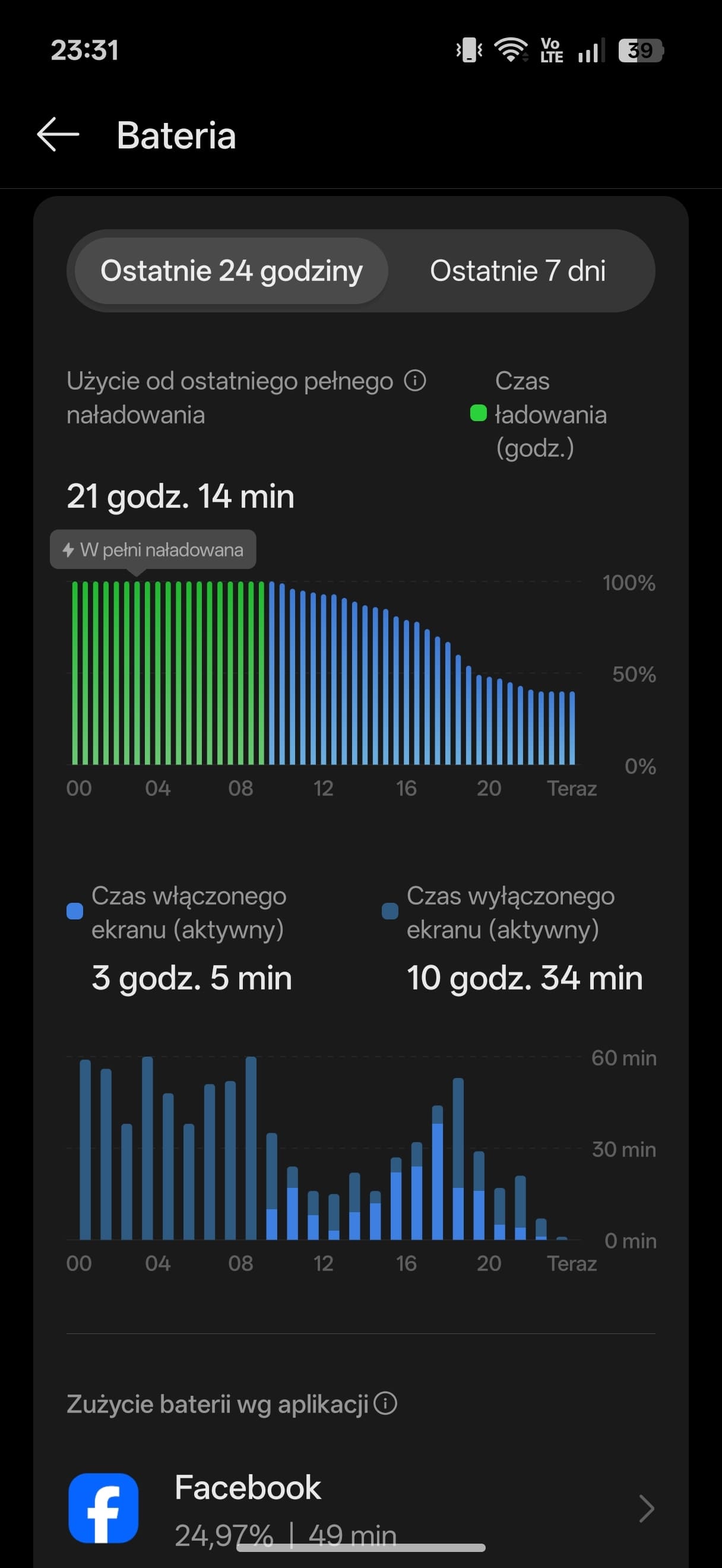The width and height of the screenshot is (722, 1568).
Task: Tap the green charging time legend dot
Action: tap(479, 413)
